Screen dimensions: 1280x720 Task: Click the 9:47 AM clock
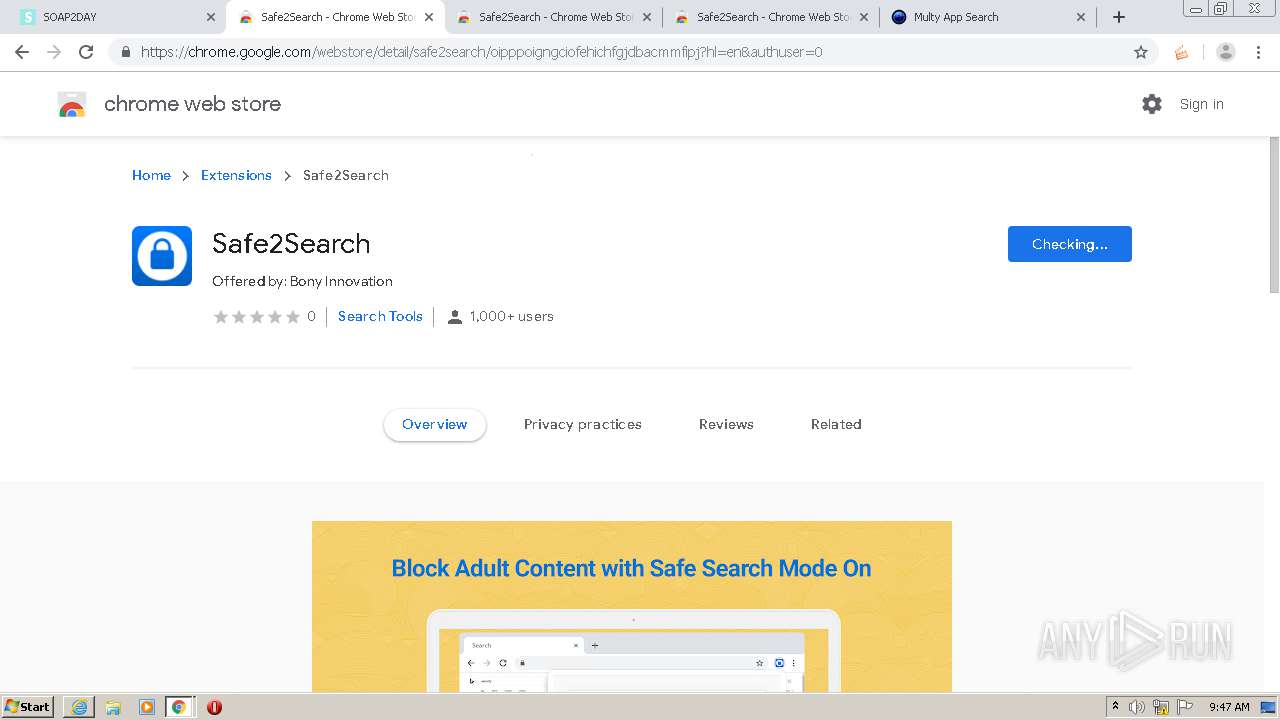click(x=1229, y=707)
